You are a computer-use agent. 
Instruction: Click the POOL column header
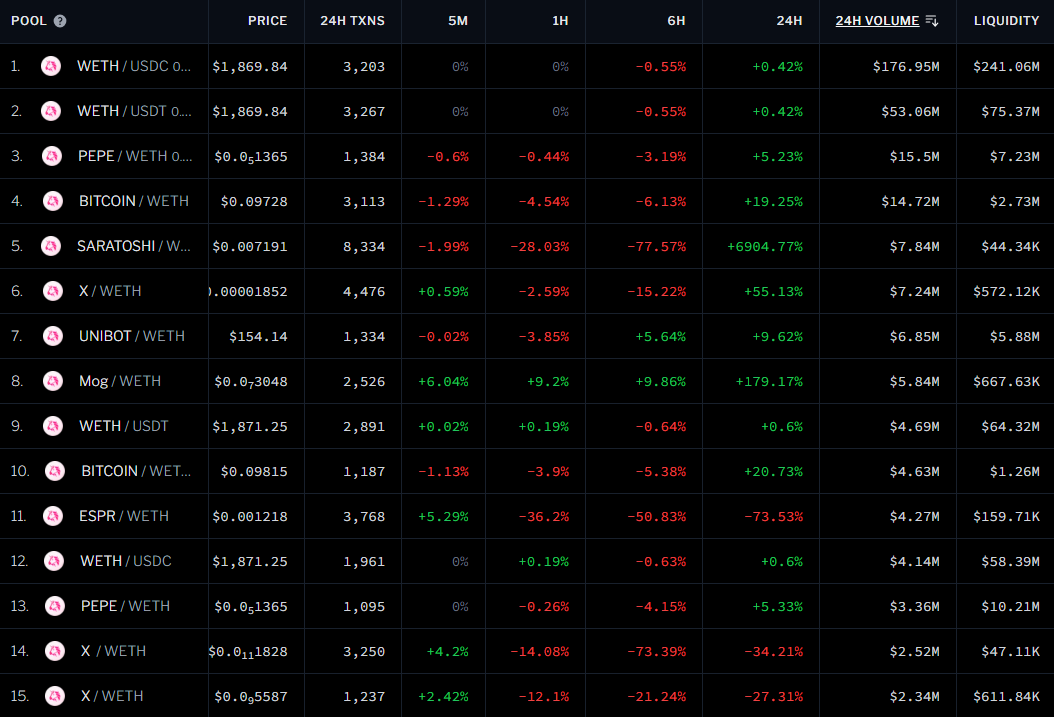click(x=29, y=21)
